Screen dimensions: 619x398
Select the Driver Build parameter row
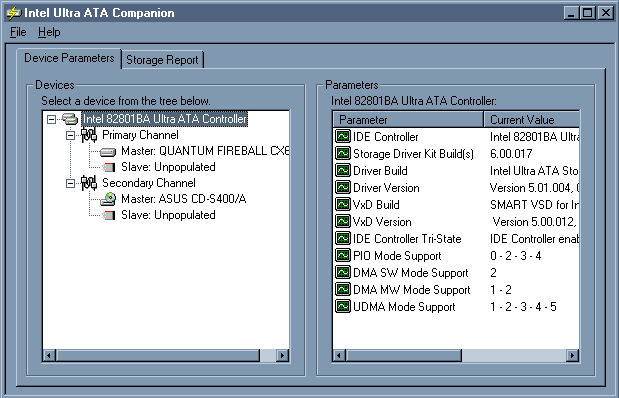click(456, 171)
